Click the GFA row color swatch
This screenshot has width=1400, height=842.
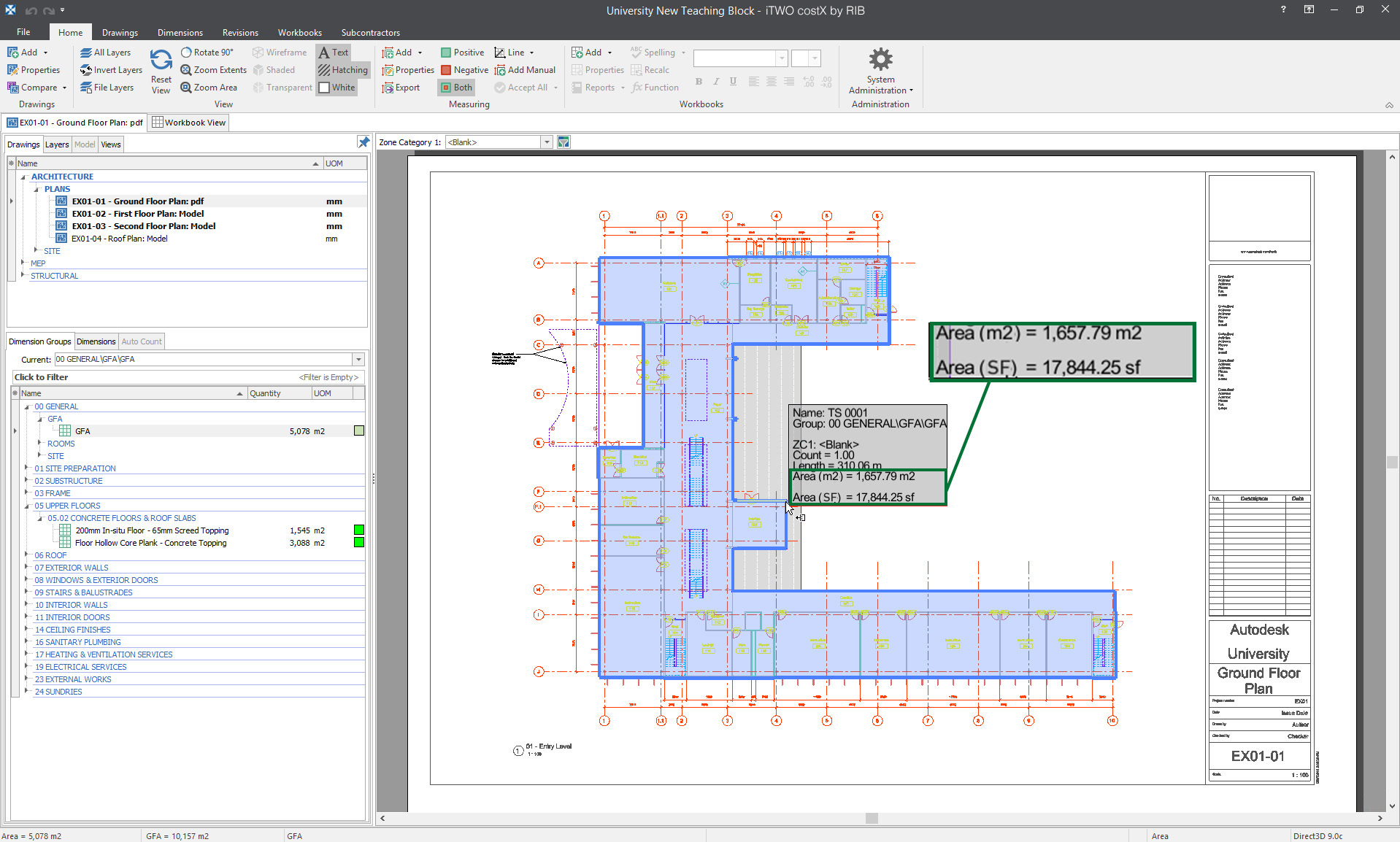coord(359,431)
